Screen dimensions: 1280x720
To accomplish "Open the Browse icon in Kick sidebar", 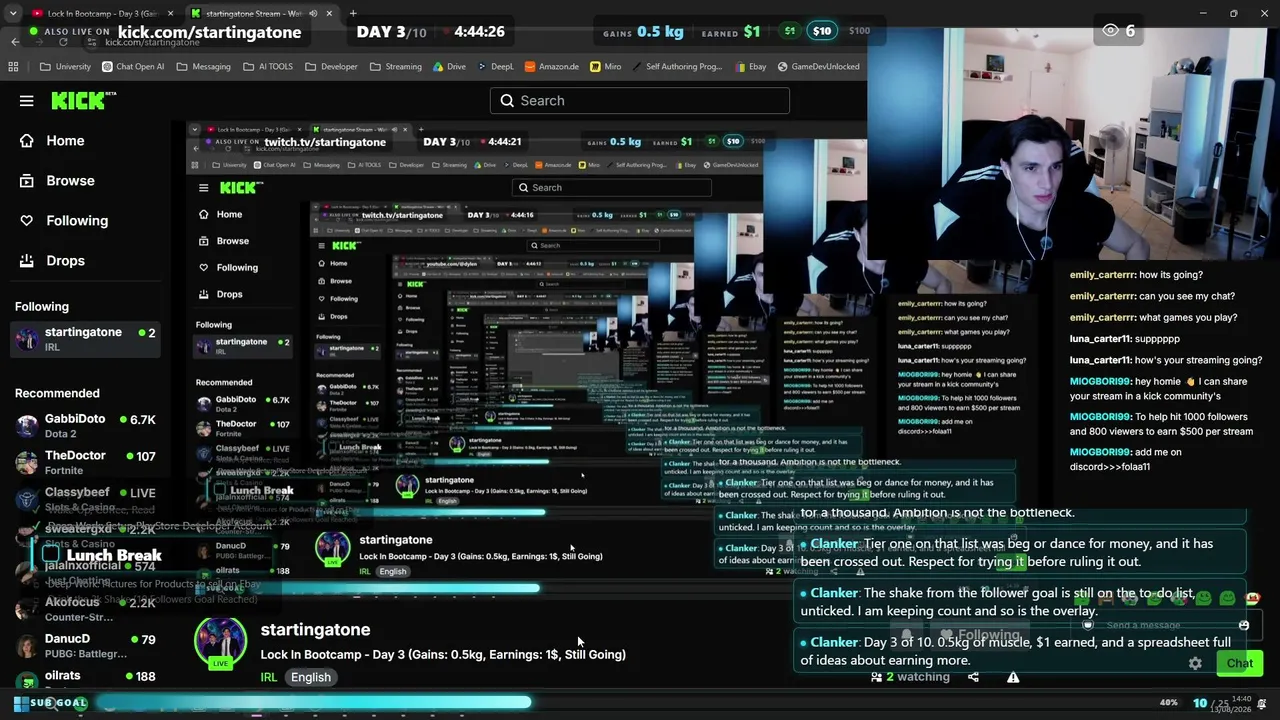I will (x=27, y=181).
